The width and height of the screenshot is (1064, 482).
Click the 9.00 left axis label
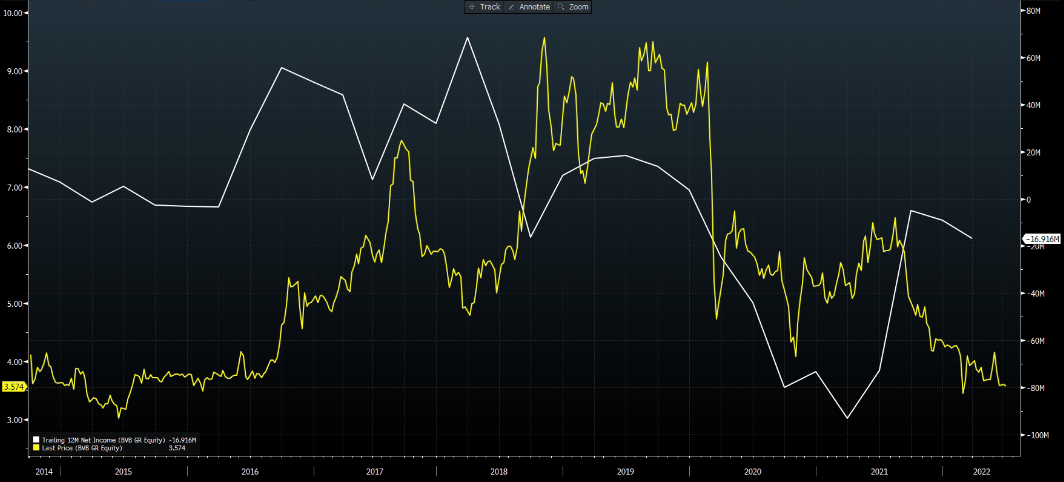16,71
